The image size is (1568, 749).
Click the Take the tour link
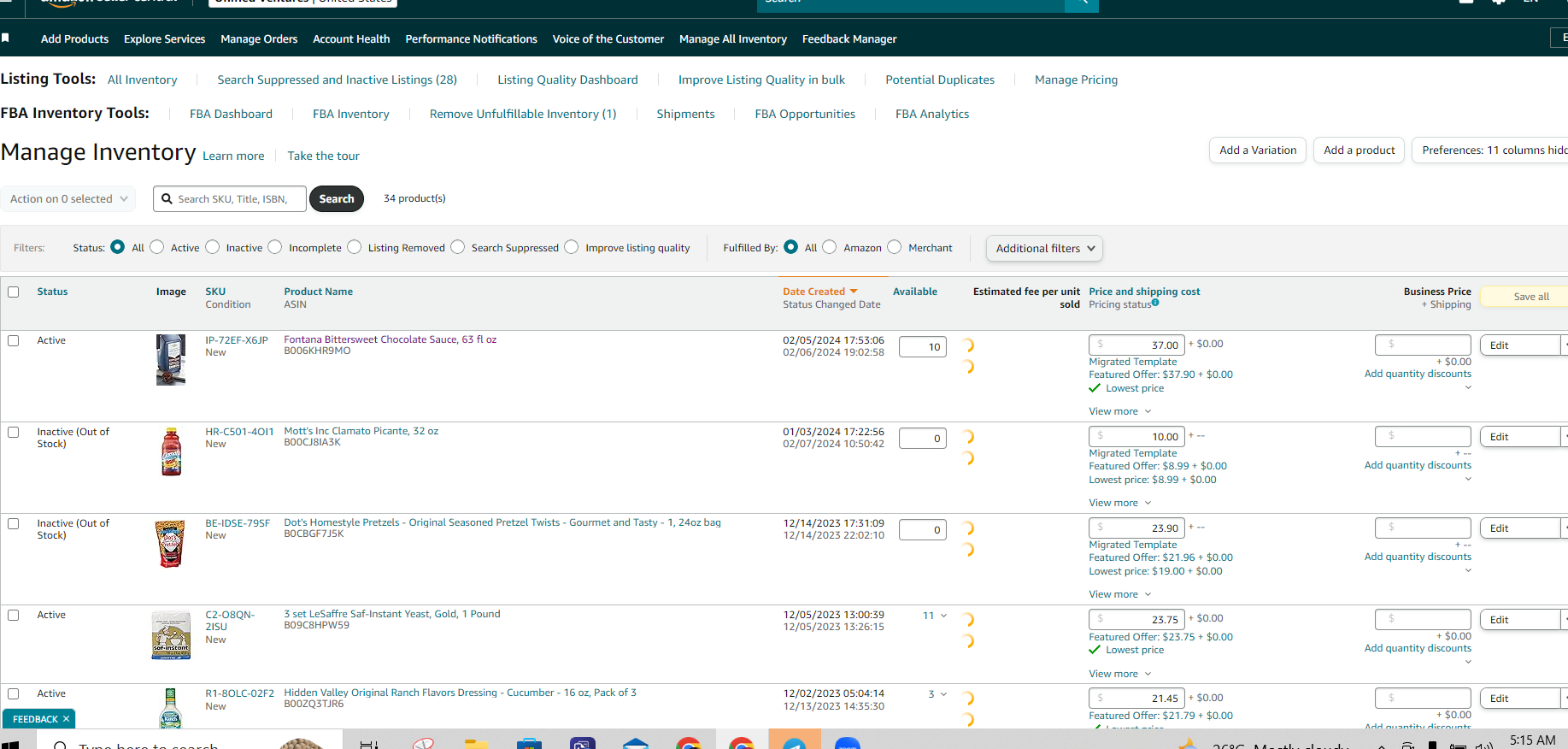click(x=323, y=156)
